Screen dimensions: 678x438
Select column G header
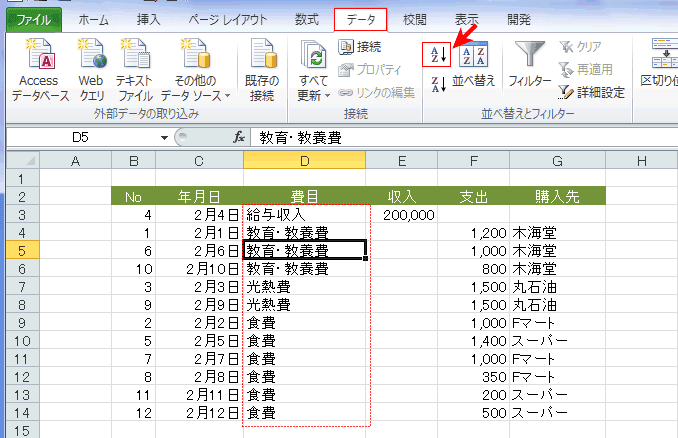click(x=557, y=161)
